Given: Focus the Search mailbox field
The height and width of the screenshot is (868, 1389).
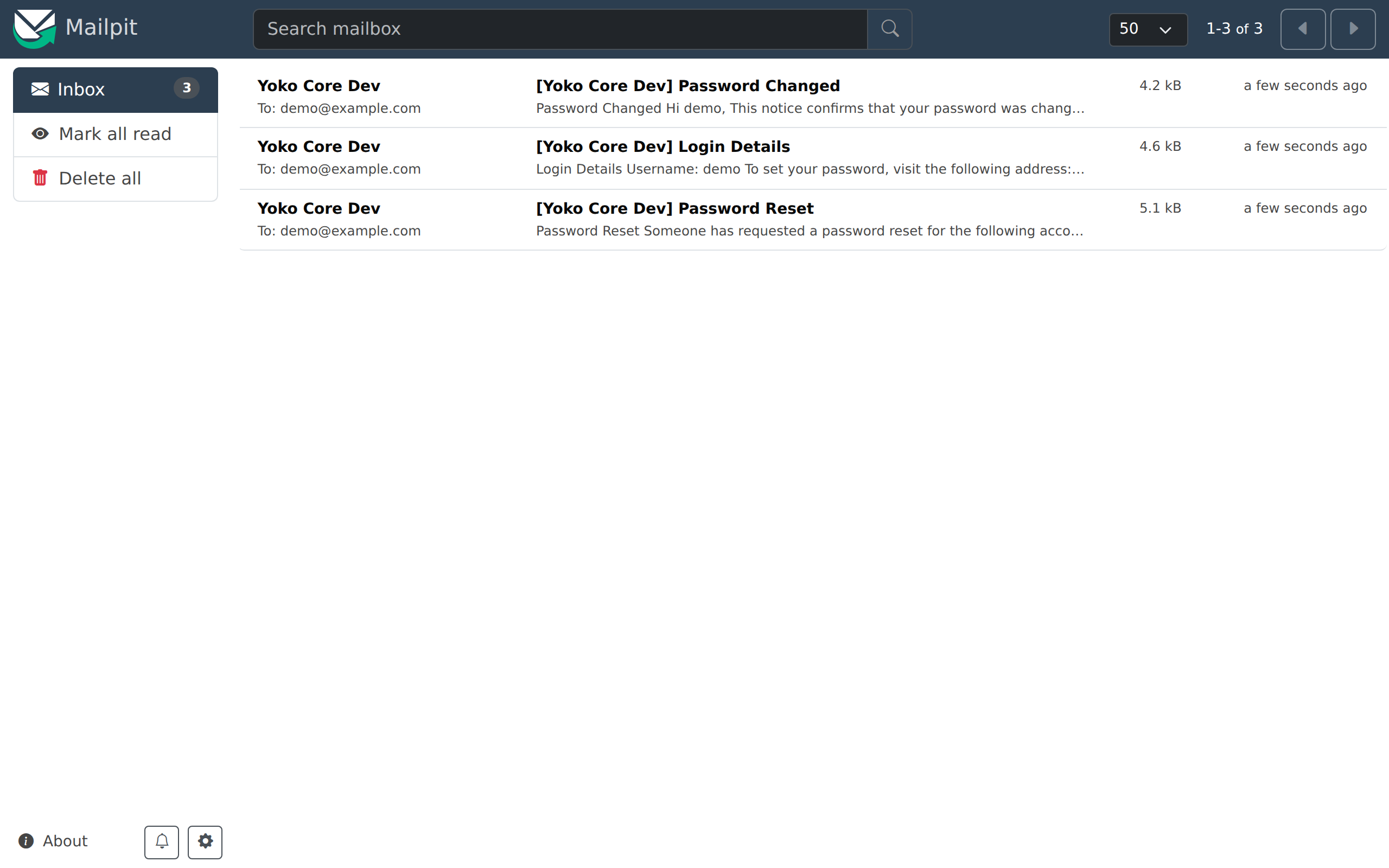Looking at the screenshot, I should click(x=560, y=29).
